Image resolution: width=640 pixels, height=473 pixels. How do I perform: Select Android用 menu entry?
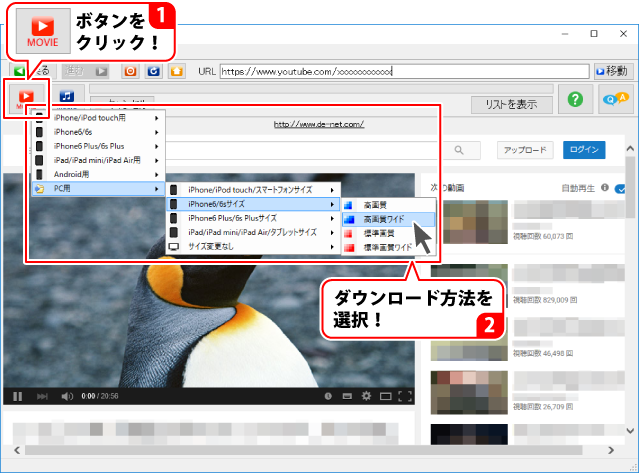click(98, 174)
